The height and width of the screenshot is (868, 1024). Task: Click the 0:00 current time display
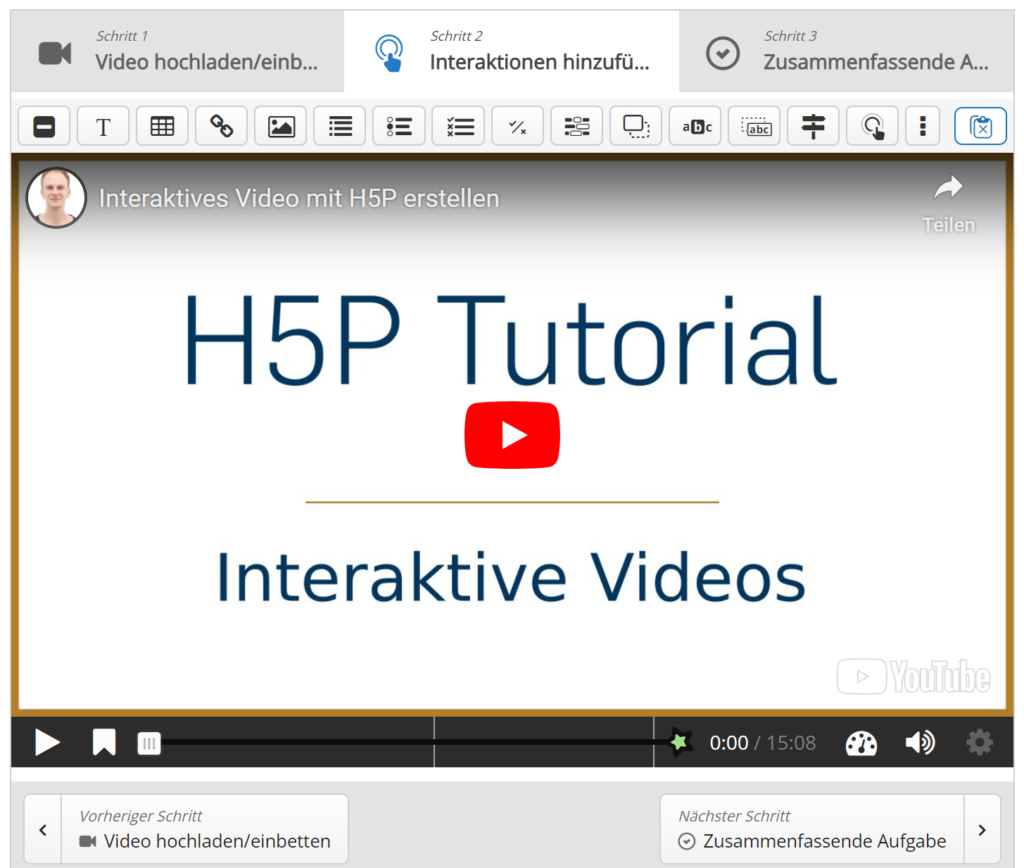click(x=729, y=743)
